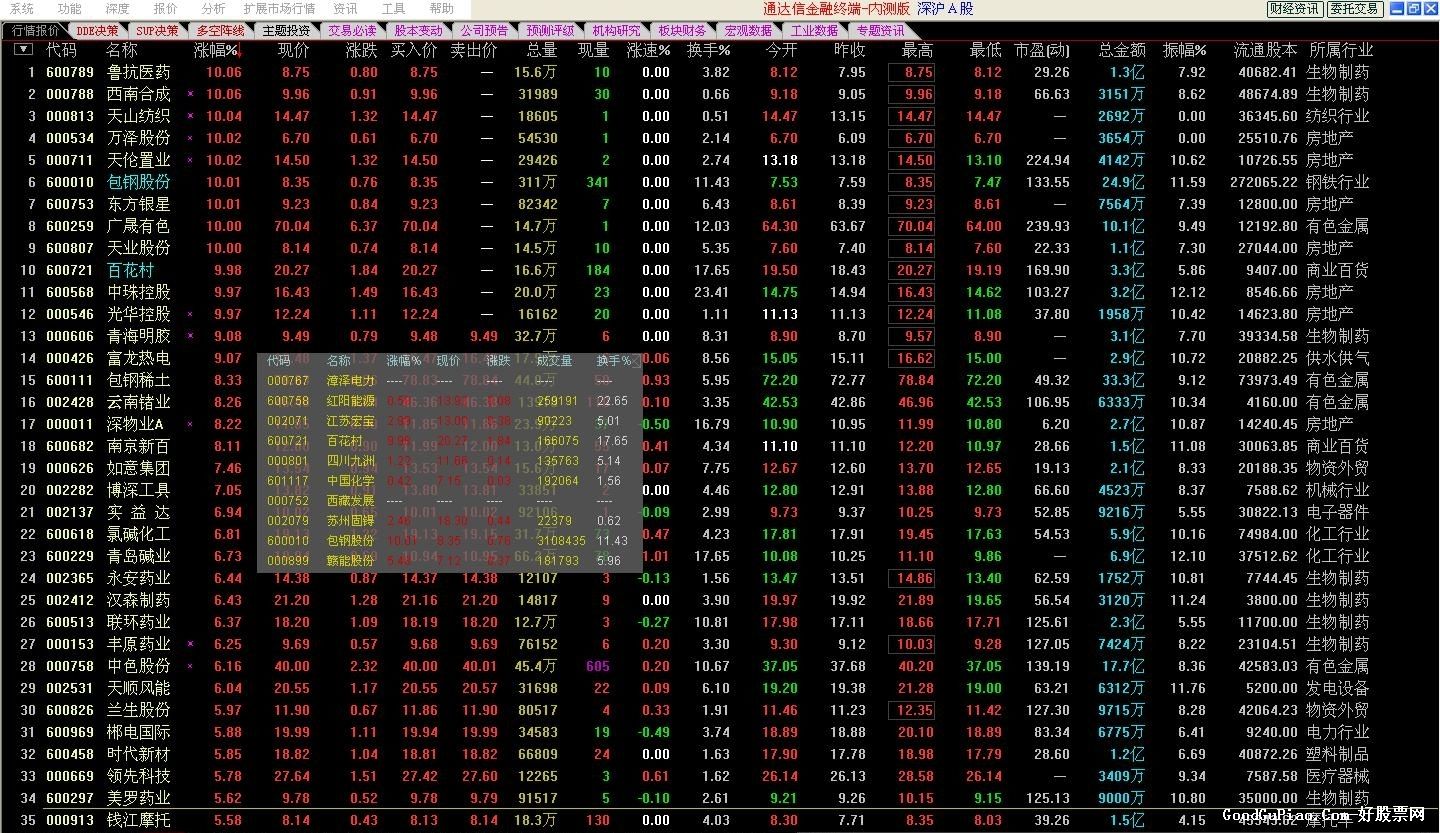
Task: Sort by the 流通股本 column header
Action: click(1265, 50)
